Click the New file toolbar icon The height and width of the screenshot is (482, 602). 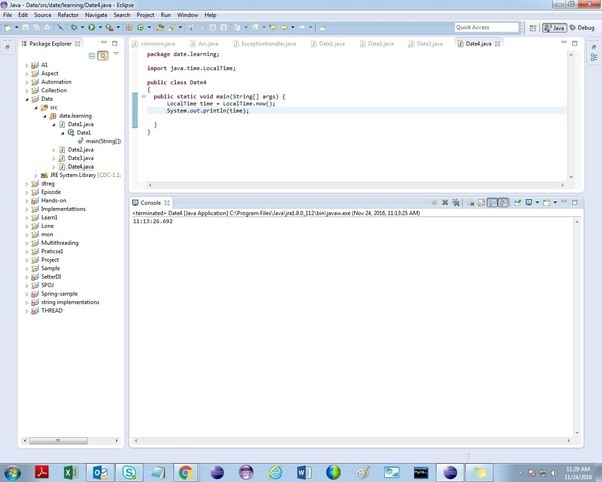(x=8, y=27)
